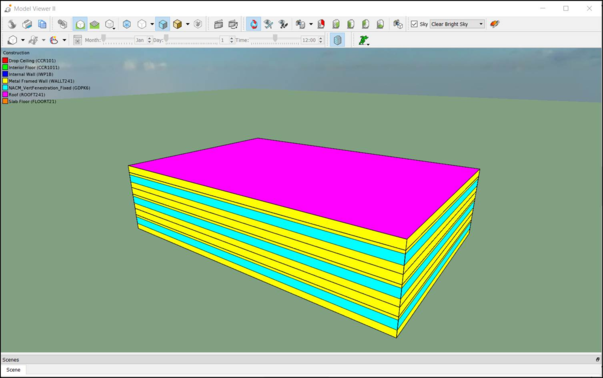Click the orange-red icon beside sky dropdown
The image size is (603, 378).
tap(495, 24)
